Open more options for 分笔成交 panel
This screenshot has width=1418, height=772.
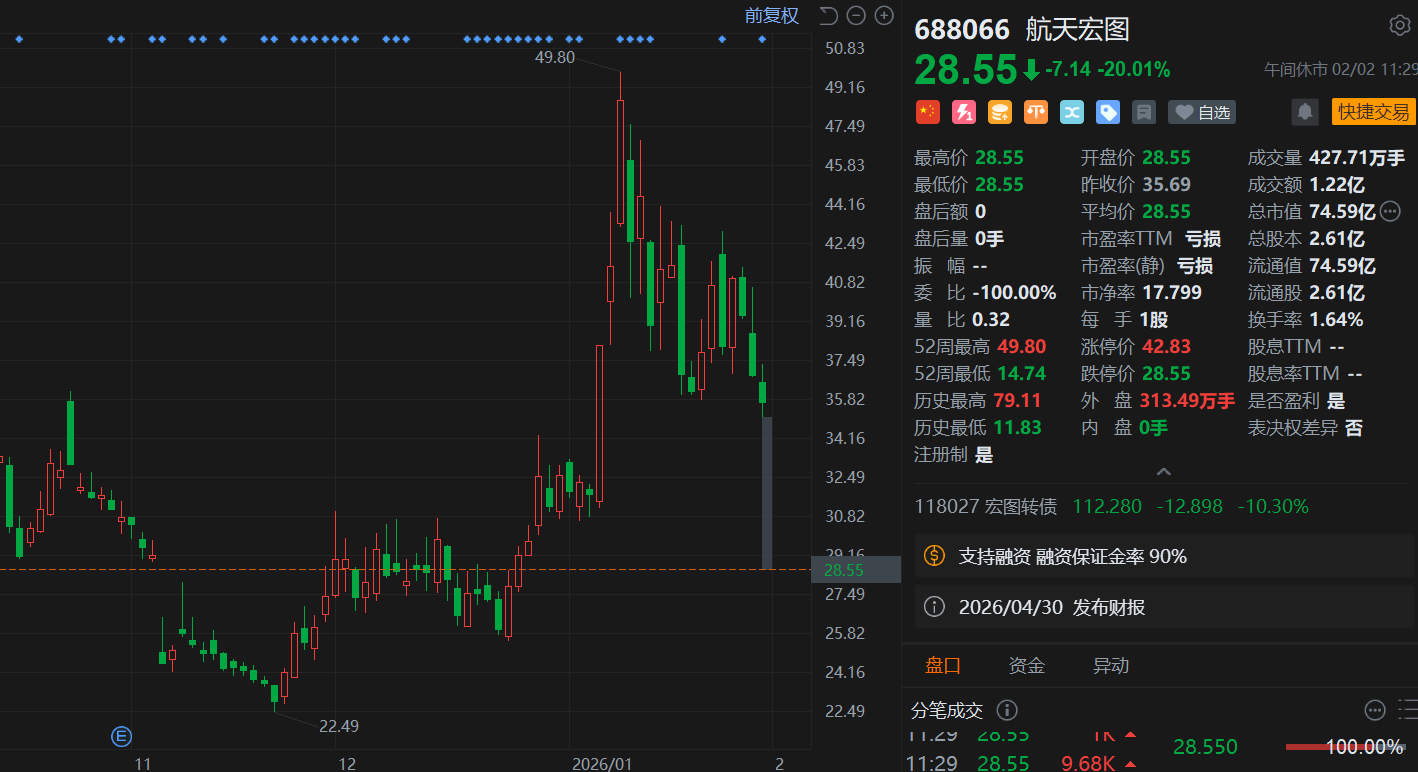click(1376, 710)
